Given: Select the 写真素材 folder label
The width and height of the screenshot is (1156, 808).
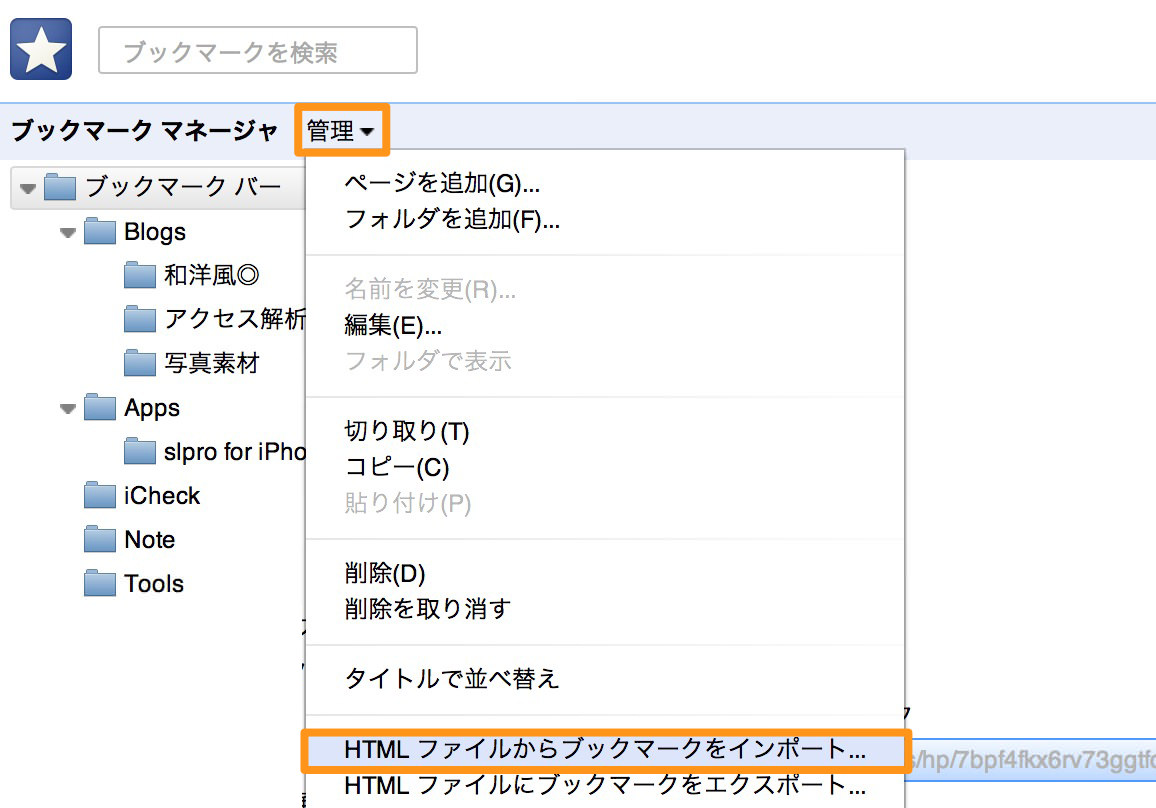Looking at the screenshot, I should [x=212, y=363].
